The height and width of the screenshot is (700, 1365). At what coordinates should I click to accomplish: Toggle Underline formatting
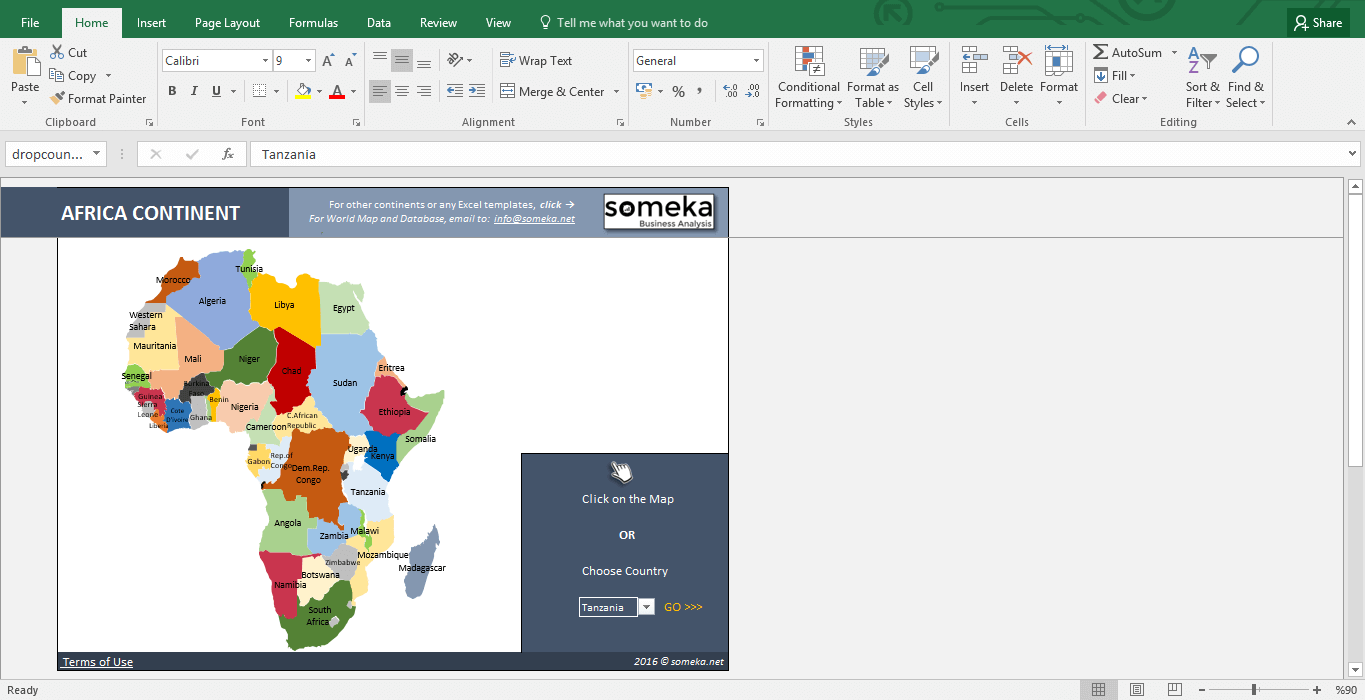tap(216, 91)
